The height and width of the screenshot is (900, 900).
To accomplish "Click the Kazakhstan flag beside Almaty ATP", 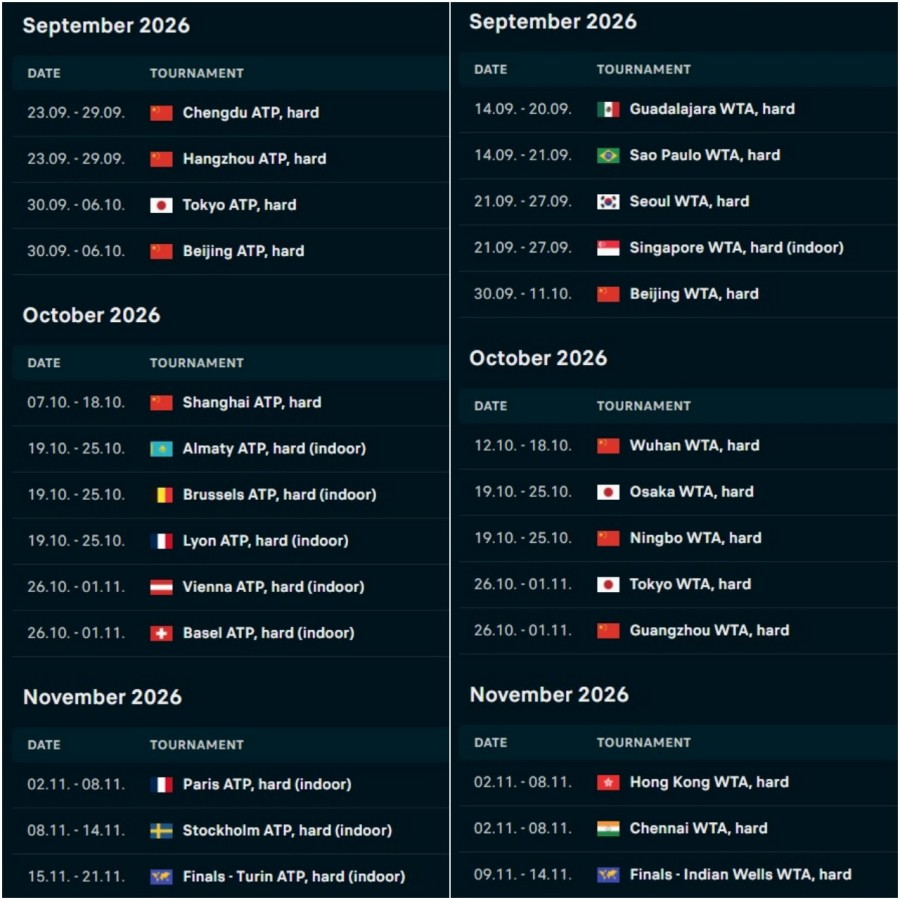I will (161, 449).
